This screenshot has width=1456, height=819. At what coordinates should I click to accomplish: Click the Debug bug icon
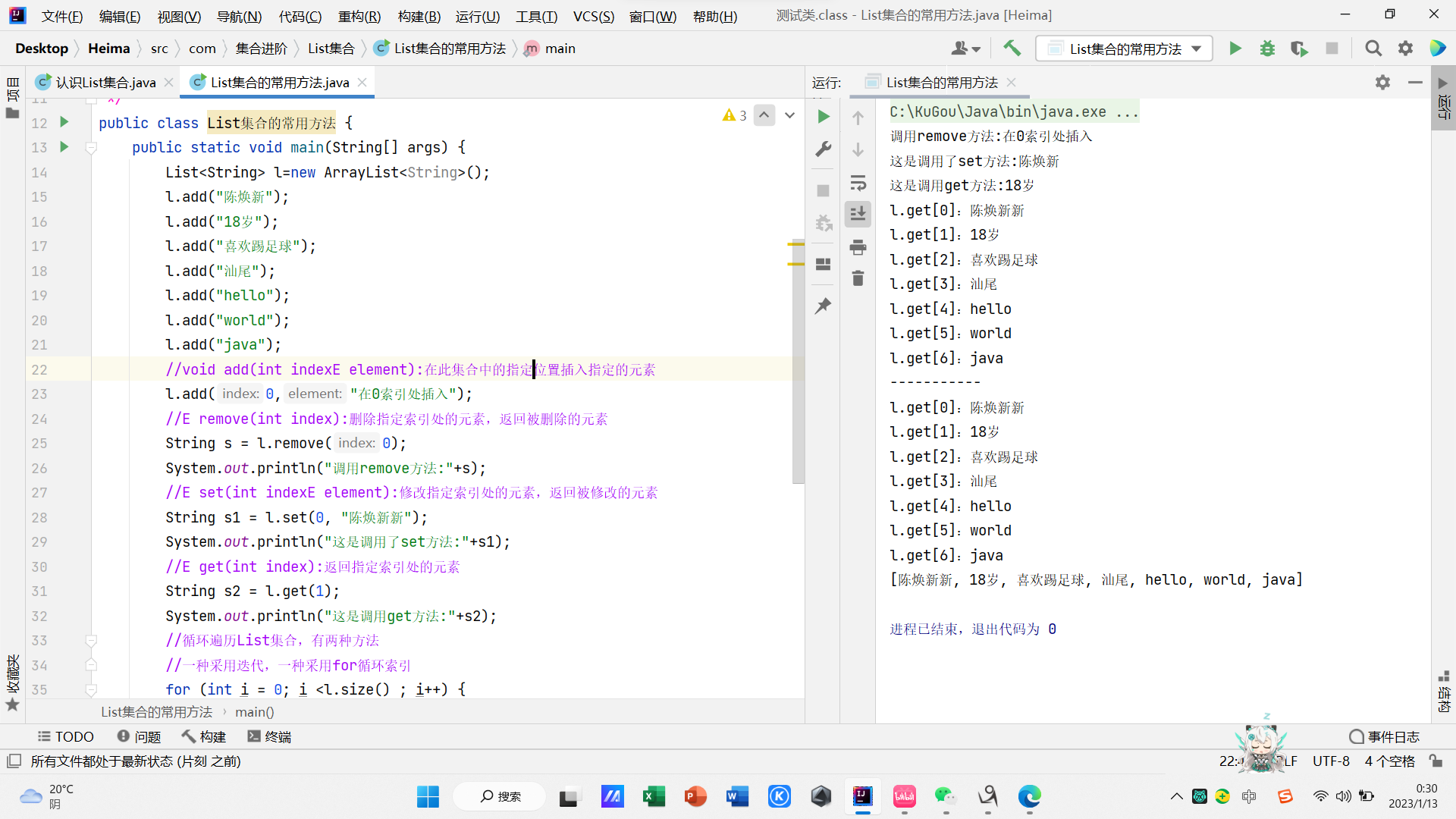pyautogui.click(x=1267, y=49)
